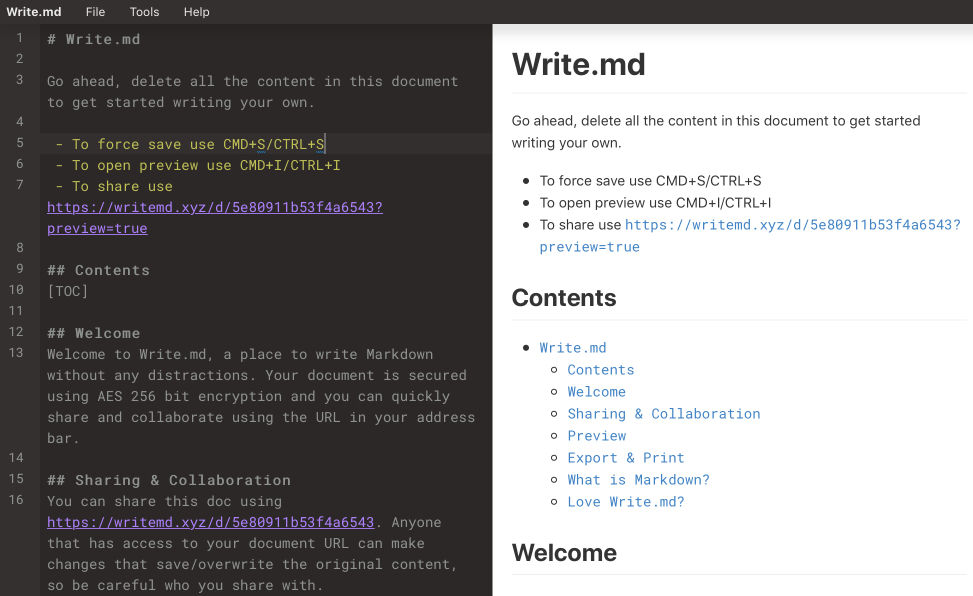Click line number 1 in gutter

(19, 38)
